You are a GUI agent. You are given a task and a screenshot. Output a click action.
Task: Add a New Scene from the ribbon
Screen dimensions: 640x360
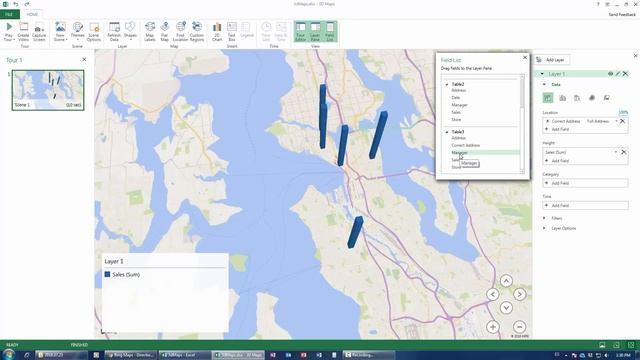[60, 31]
